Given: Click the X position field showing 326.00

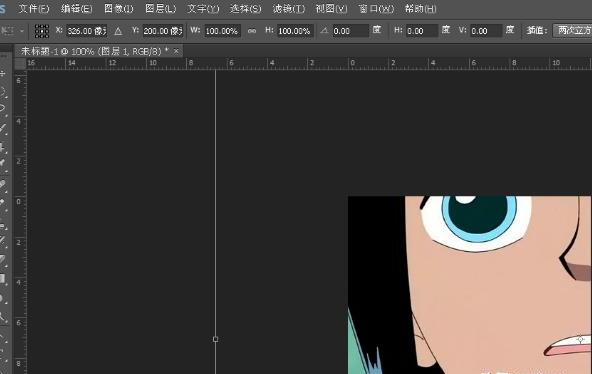Looking at the screenshot, I should 86,31.
